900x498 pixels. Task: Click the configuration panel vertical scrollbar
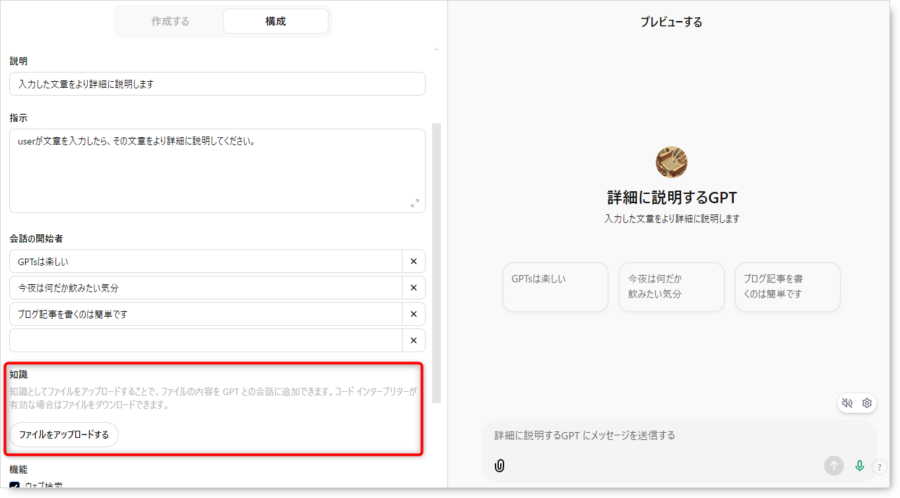435,260
